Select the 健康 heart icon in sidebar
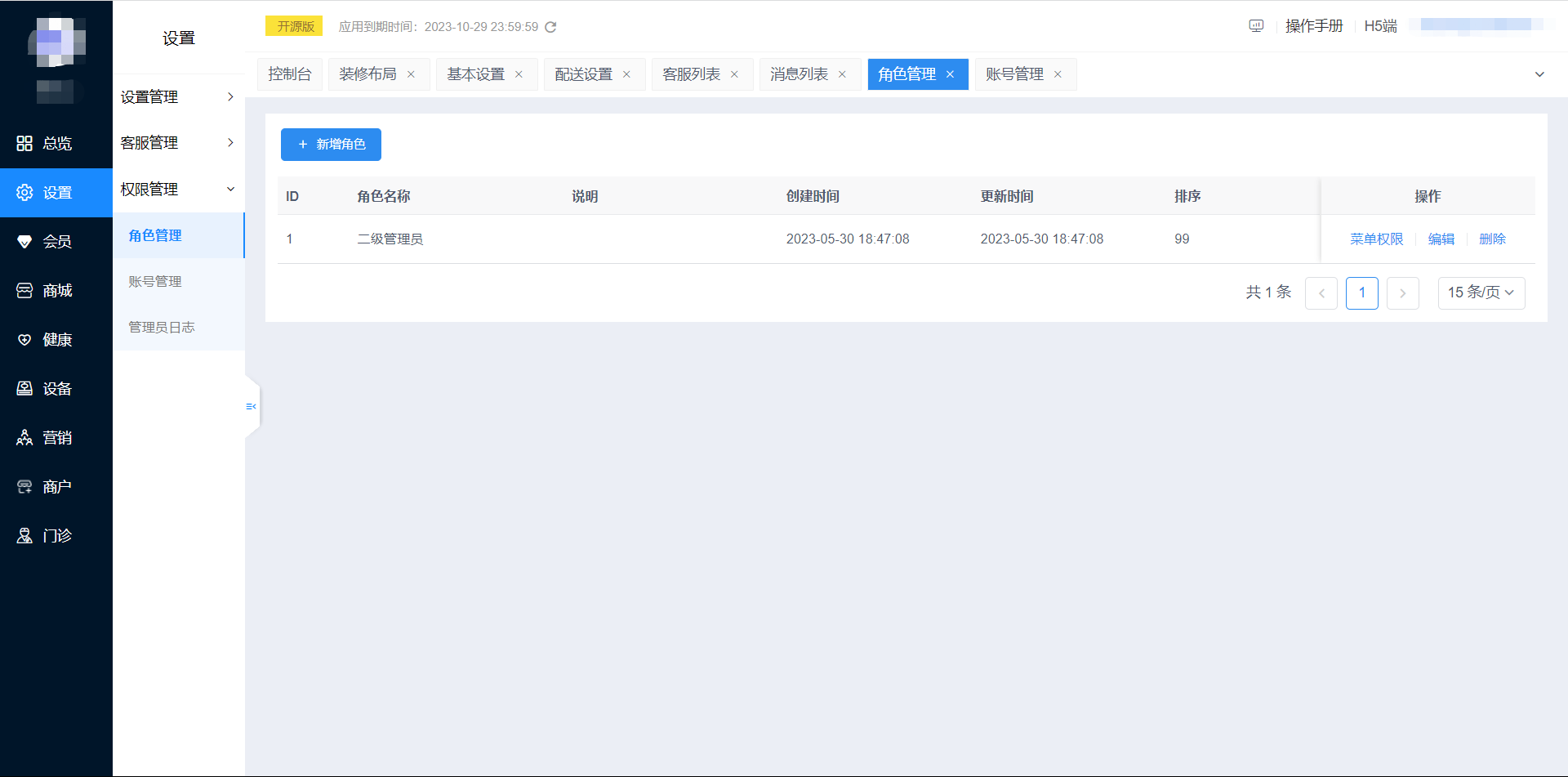1568x777 pixels. click(24, 340)
